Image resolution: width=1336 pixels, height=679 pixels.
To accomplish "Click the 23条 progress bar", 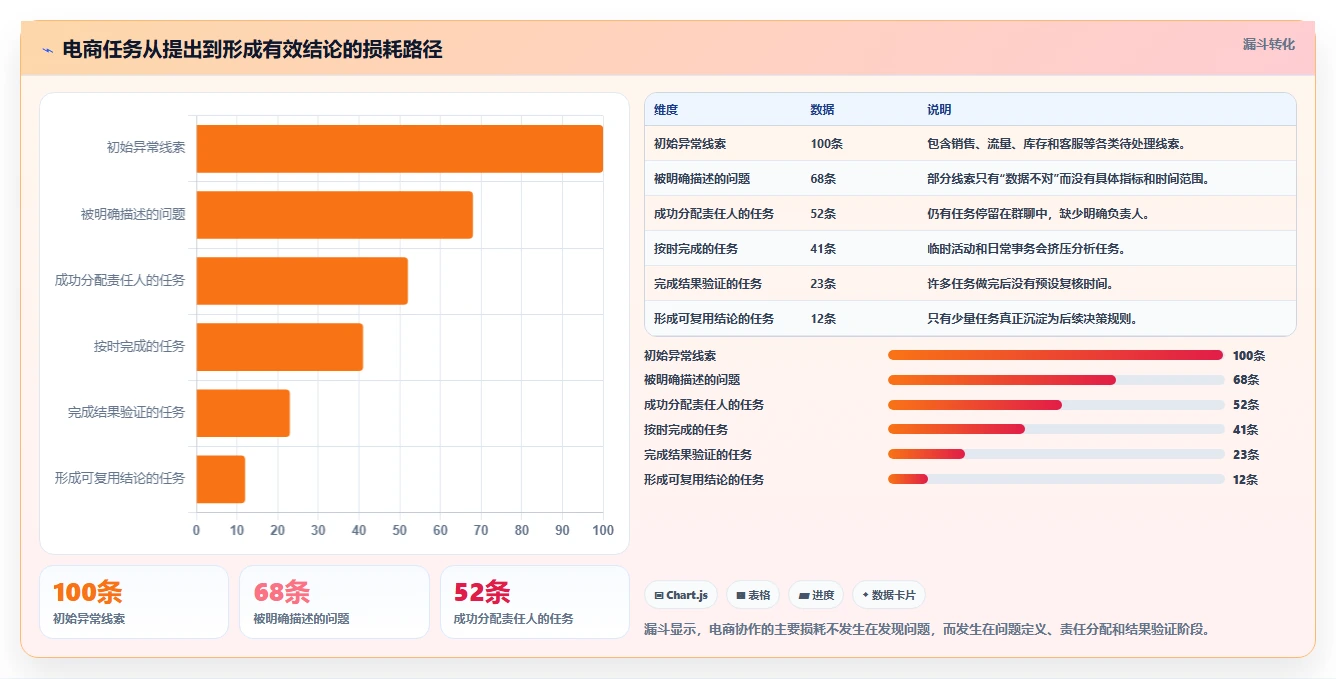I will pos(1056,454).
